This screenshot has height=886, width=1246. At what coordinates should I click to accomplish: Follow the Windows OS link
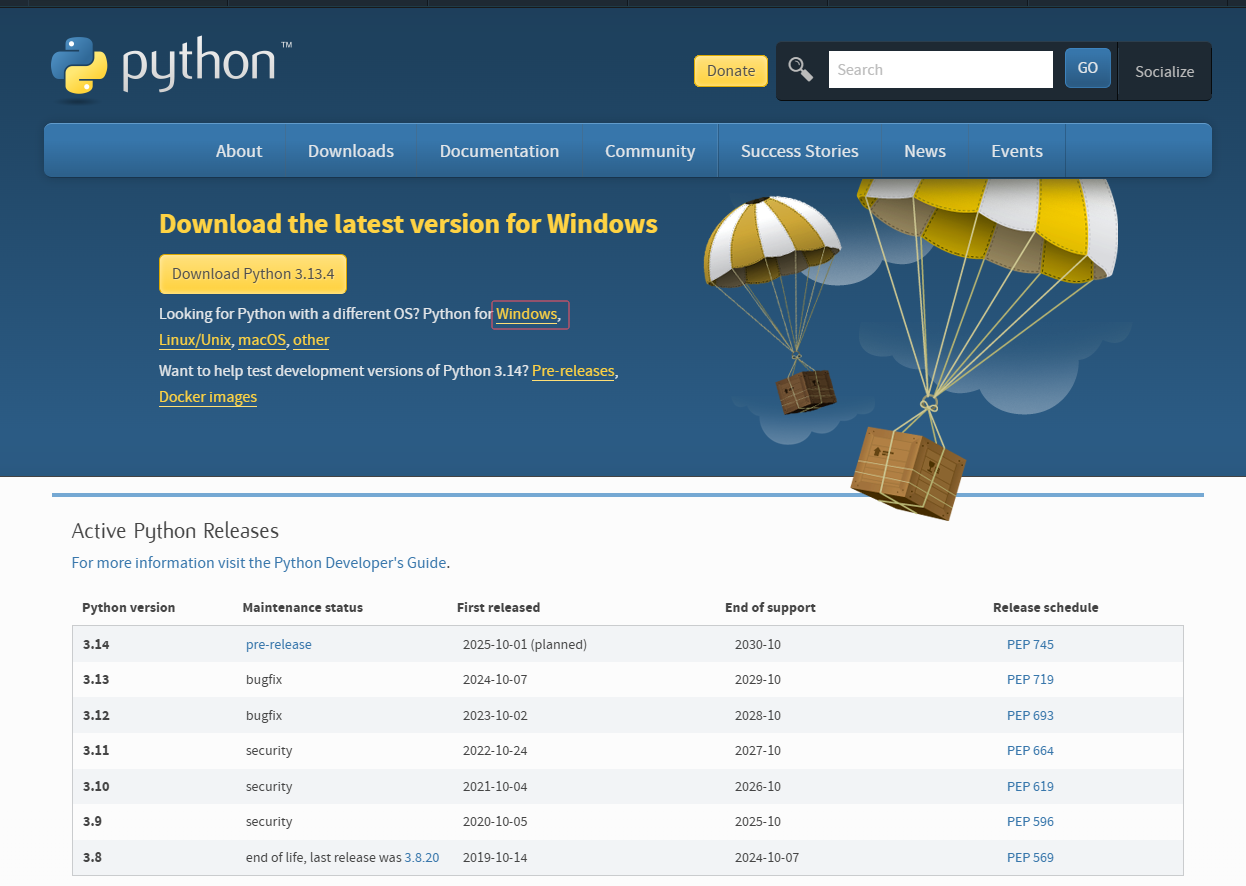tap(527, 314)
